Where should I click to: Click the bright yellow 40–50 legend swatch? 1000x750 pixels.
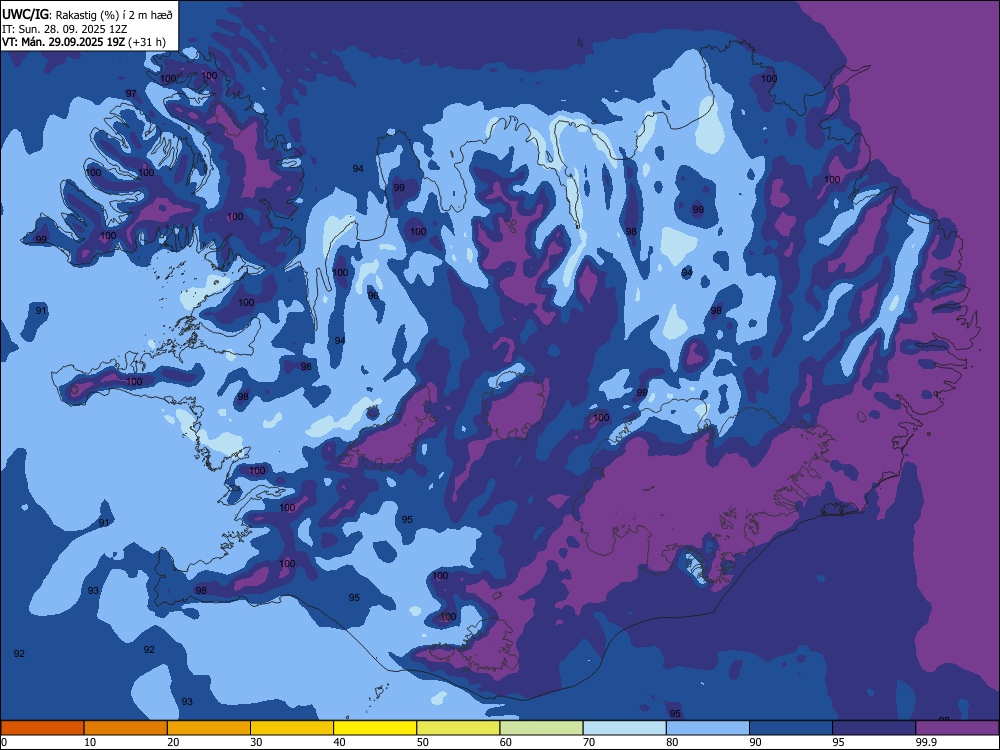pos(375,728)
